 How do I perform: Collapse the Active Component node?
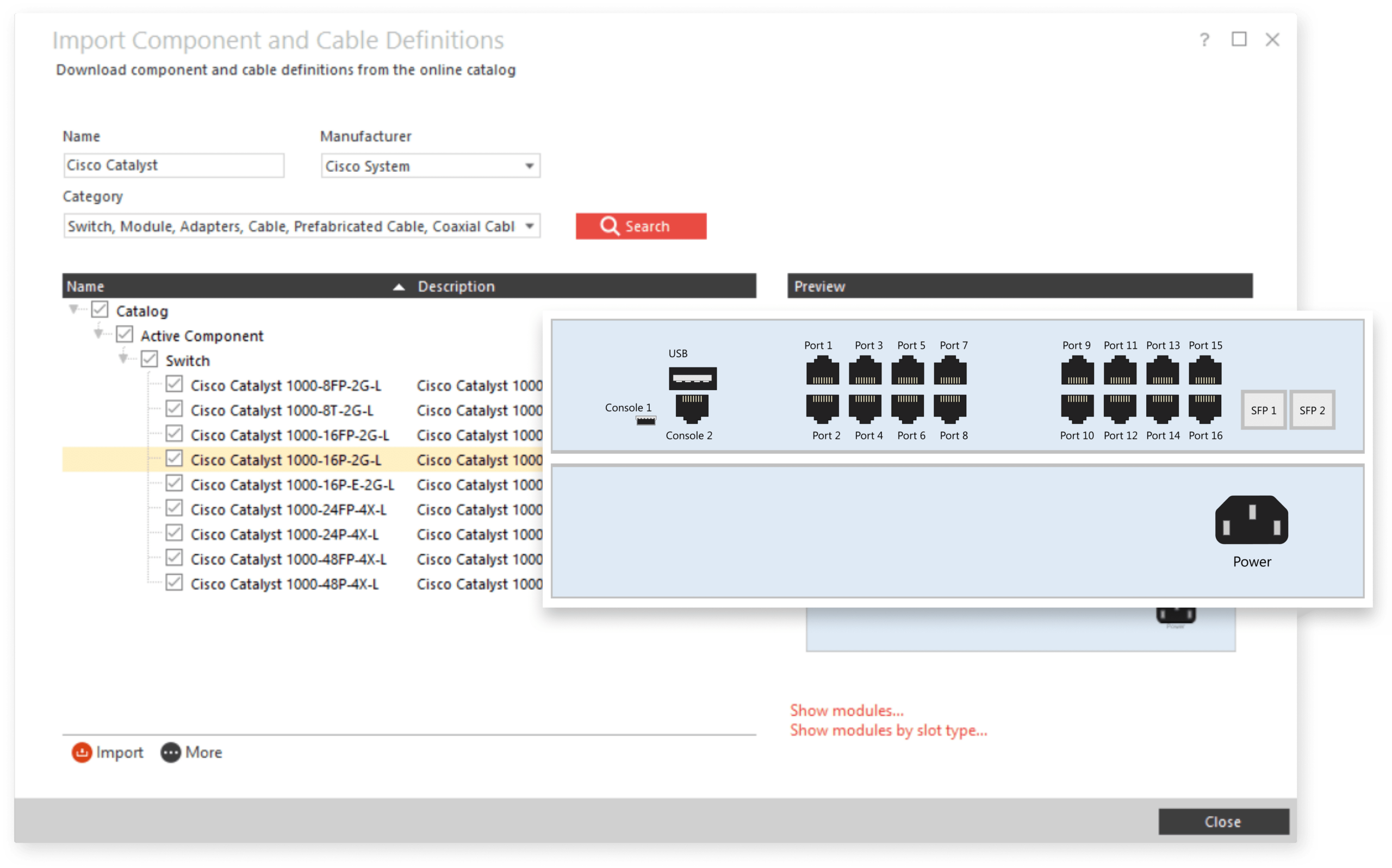tap(98, 333)
